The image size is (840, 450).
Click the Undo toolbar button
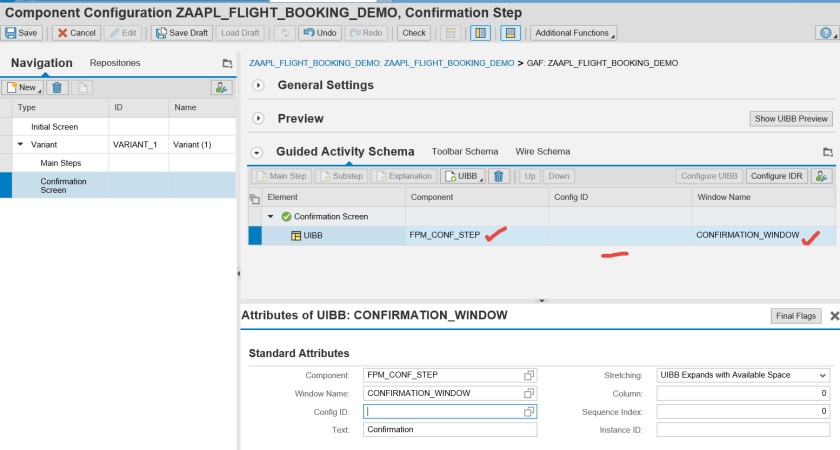tap(320, 33)
